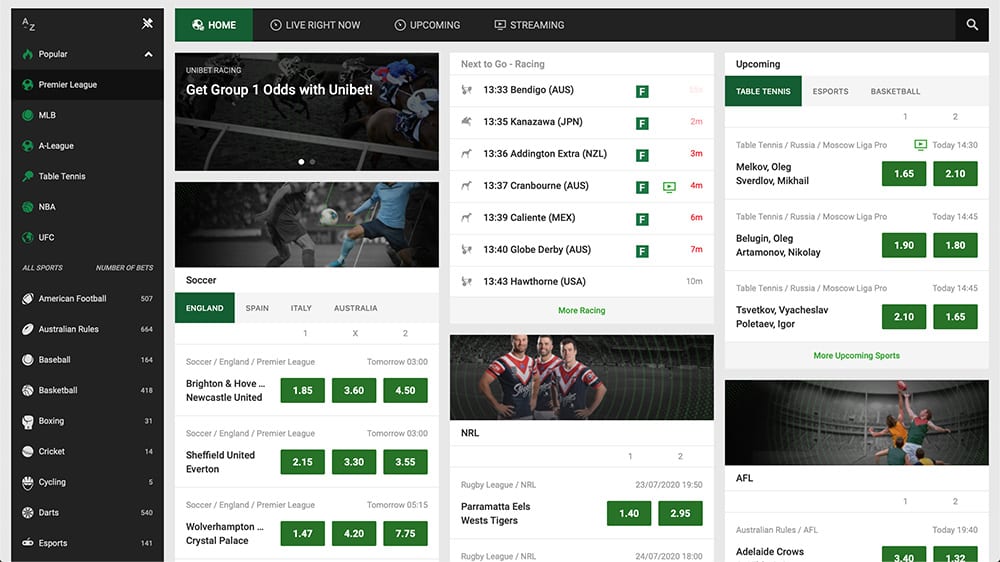Open the UPCOMING nav tab

click(x=427, y=25)
